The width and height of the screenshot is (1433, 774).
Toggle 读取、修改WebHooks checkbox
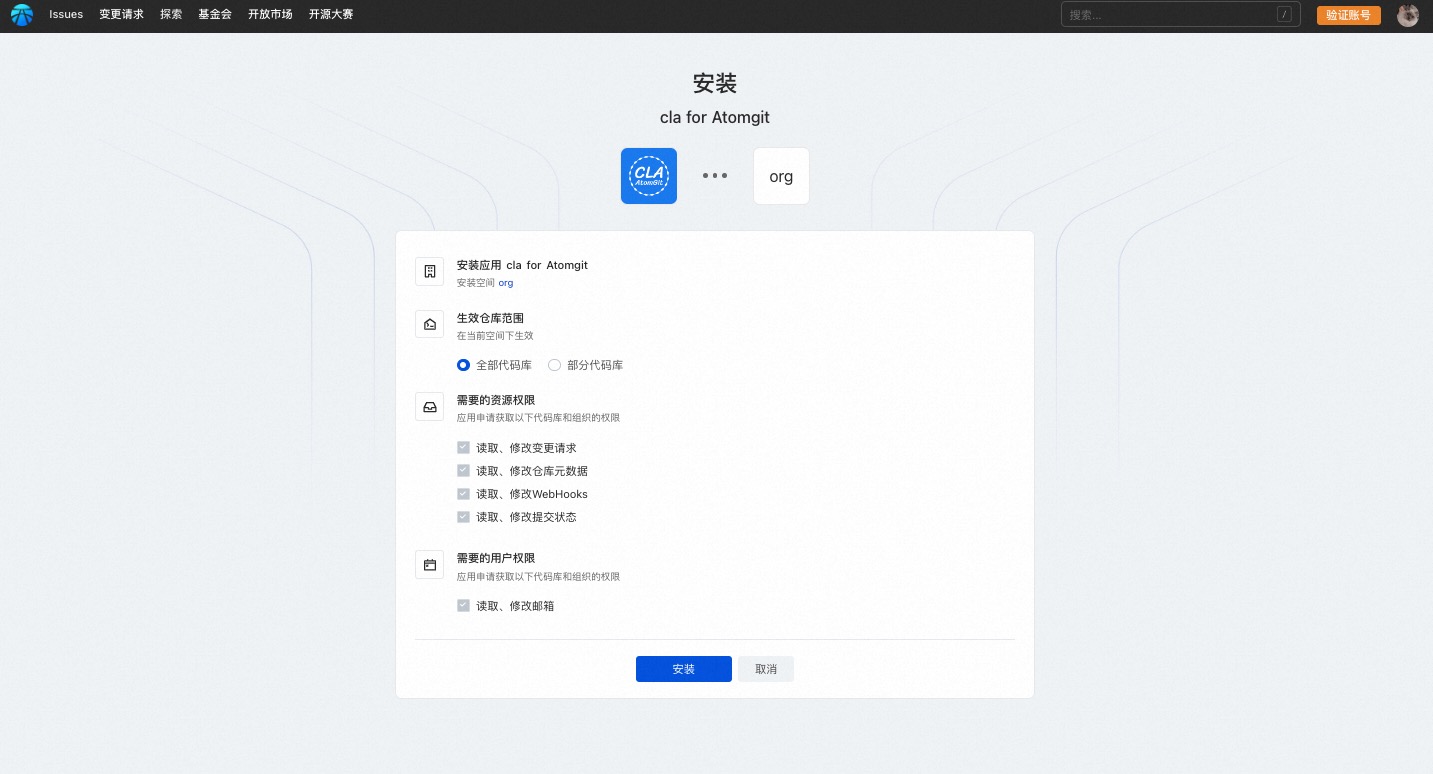tap(463, 494)
